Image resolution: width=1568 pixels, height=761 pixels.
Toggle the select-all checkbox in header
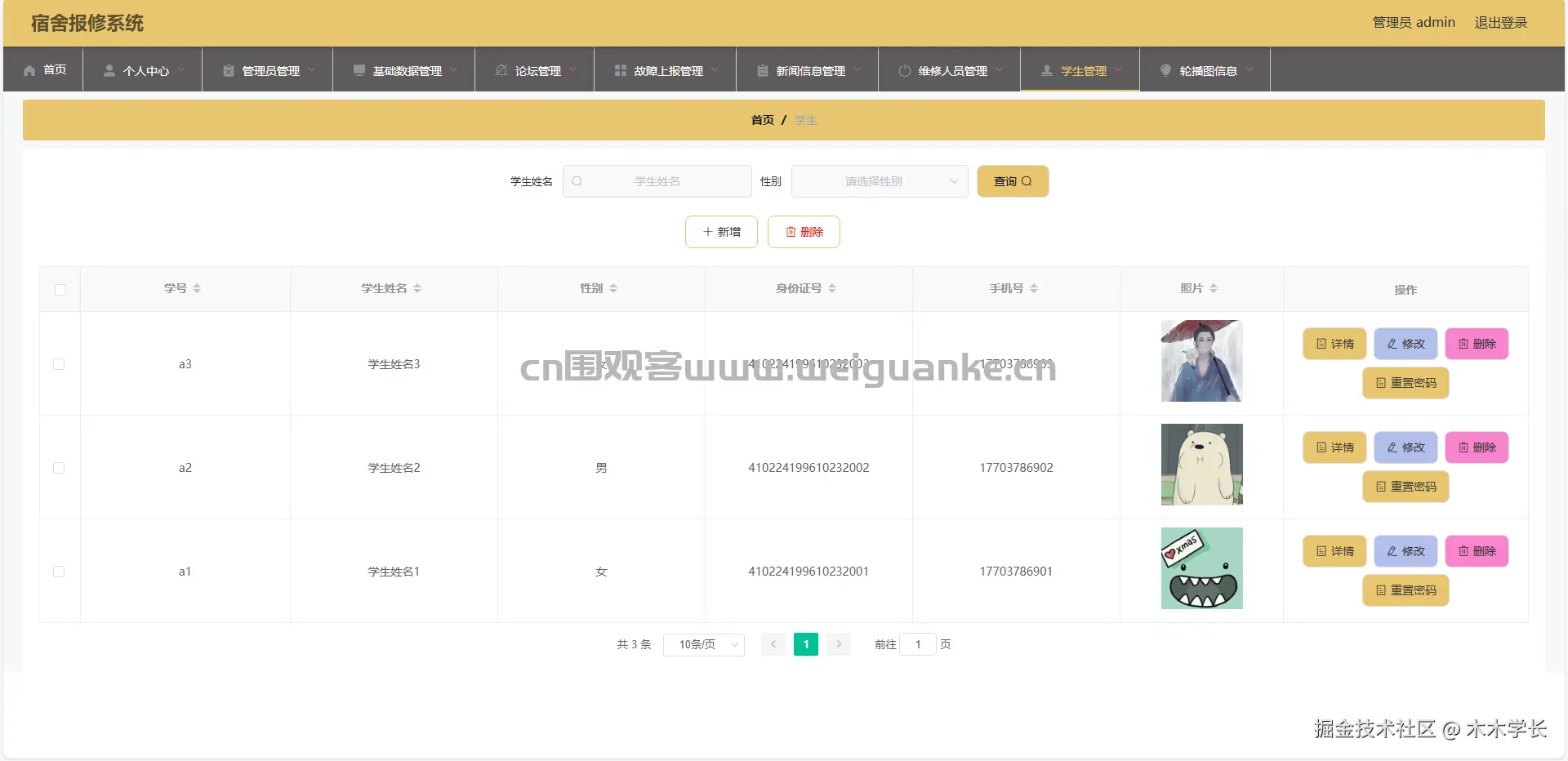[x=60, y=290]
